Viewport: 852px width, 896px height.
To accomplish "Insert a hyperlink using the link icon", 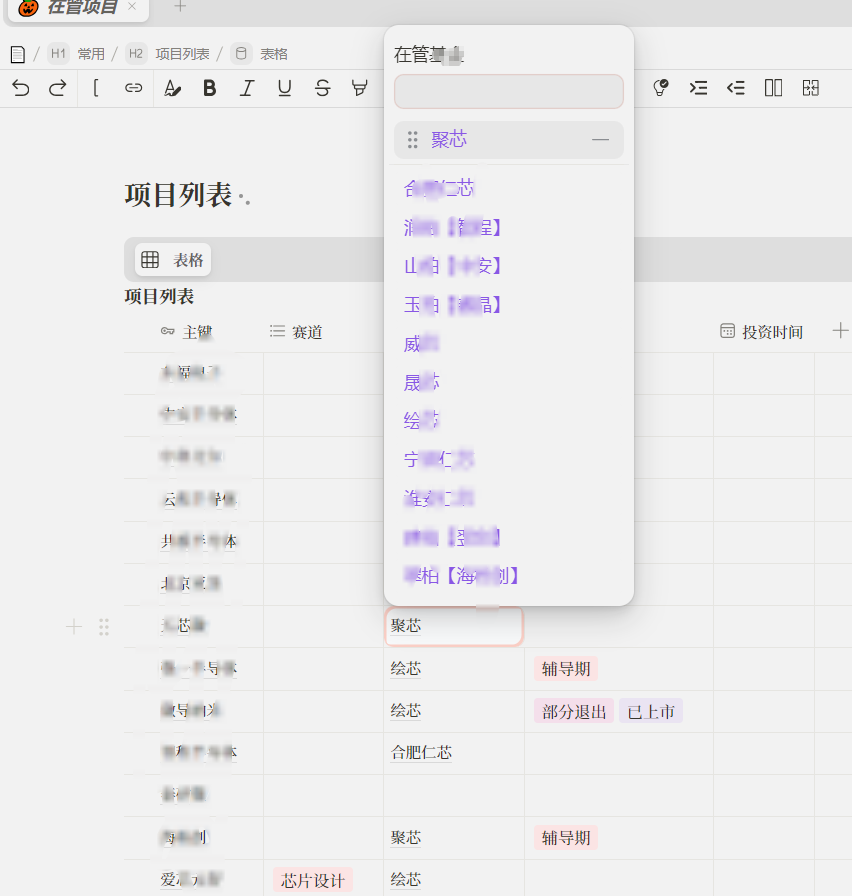I will click(x=133, y=88).
